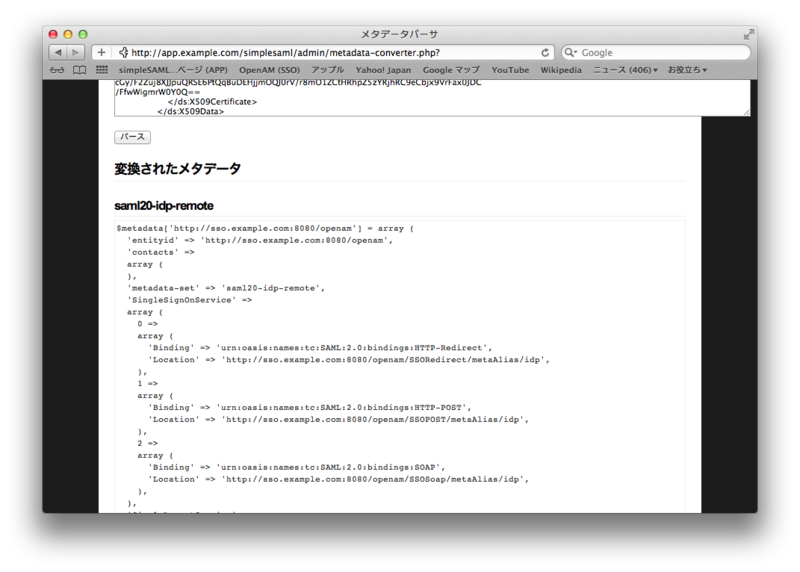This screenshot has height=572, width=800.
Task: Open the アップル bookmark
Action: (328, 70)
